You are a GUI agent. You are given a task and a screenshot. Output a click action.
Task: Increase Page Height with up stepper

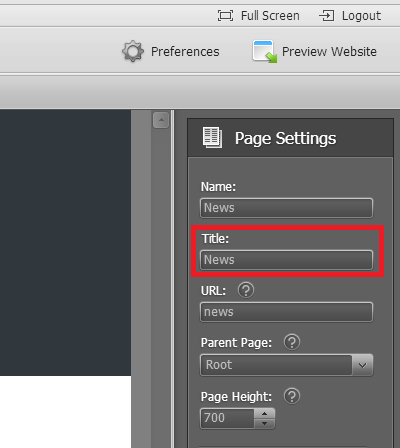pos(265,414)
